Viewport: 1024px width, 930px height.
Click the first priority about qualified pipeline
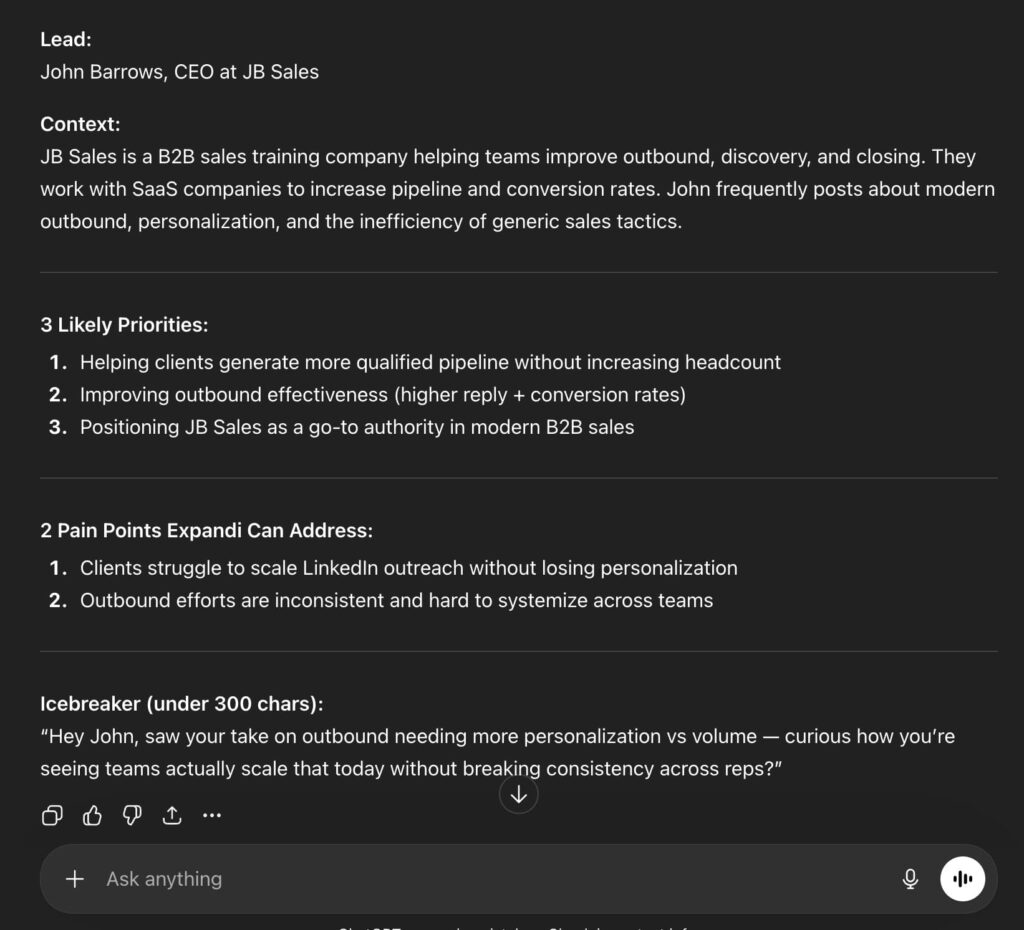pyautogui.click(x=430, y=362)
